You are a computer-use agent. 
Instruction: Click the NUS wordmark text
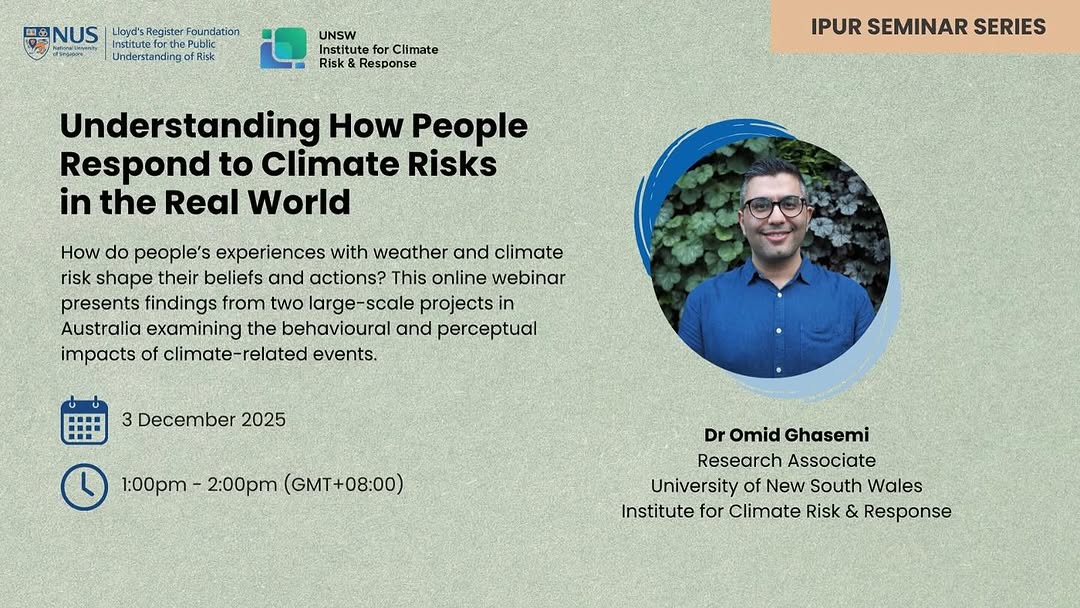pos(75,38)
